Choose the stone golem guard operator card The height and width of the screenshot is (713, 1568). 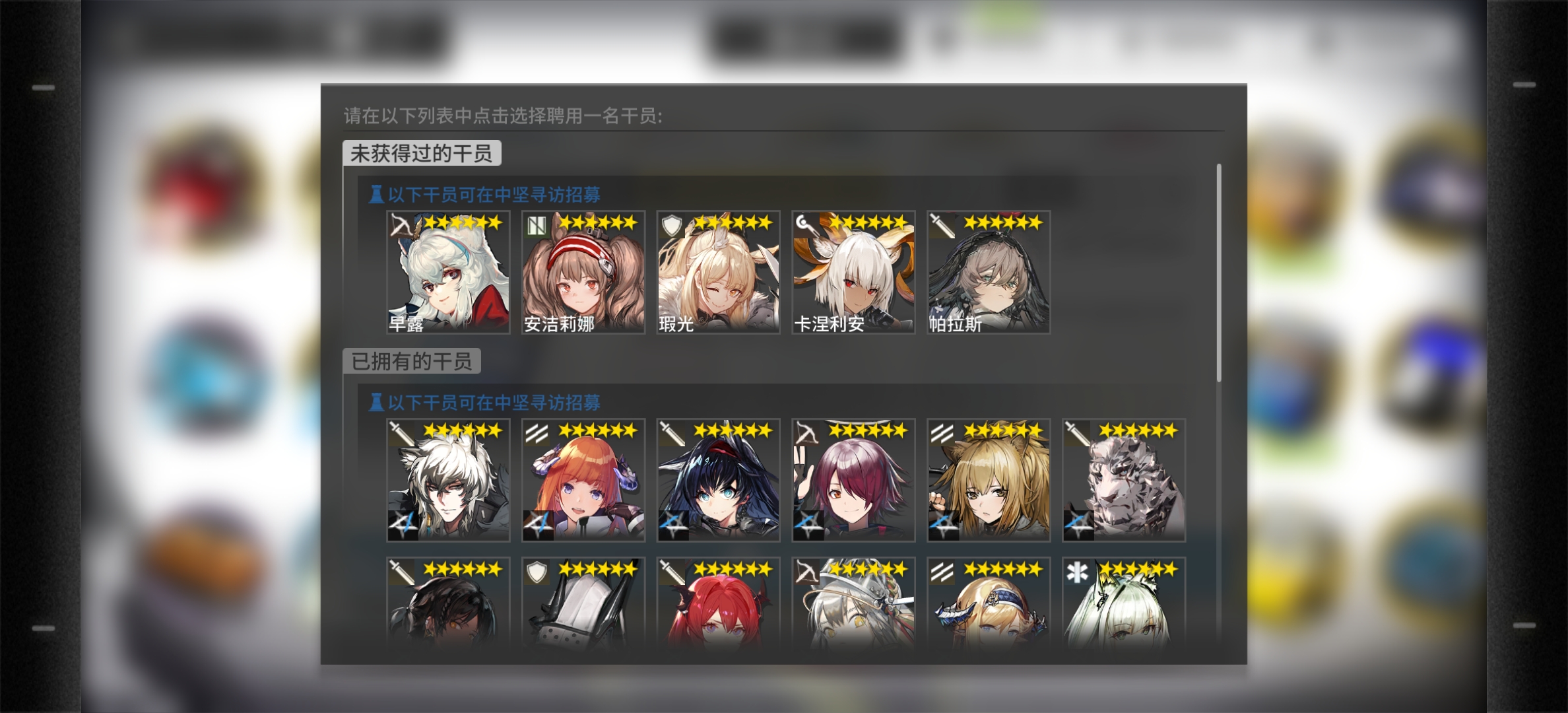(x=1124, y=480)
